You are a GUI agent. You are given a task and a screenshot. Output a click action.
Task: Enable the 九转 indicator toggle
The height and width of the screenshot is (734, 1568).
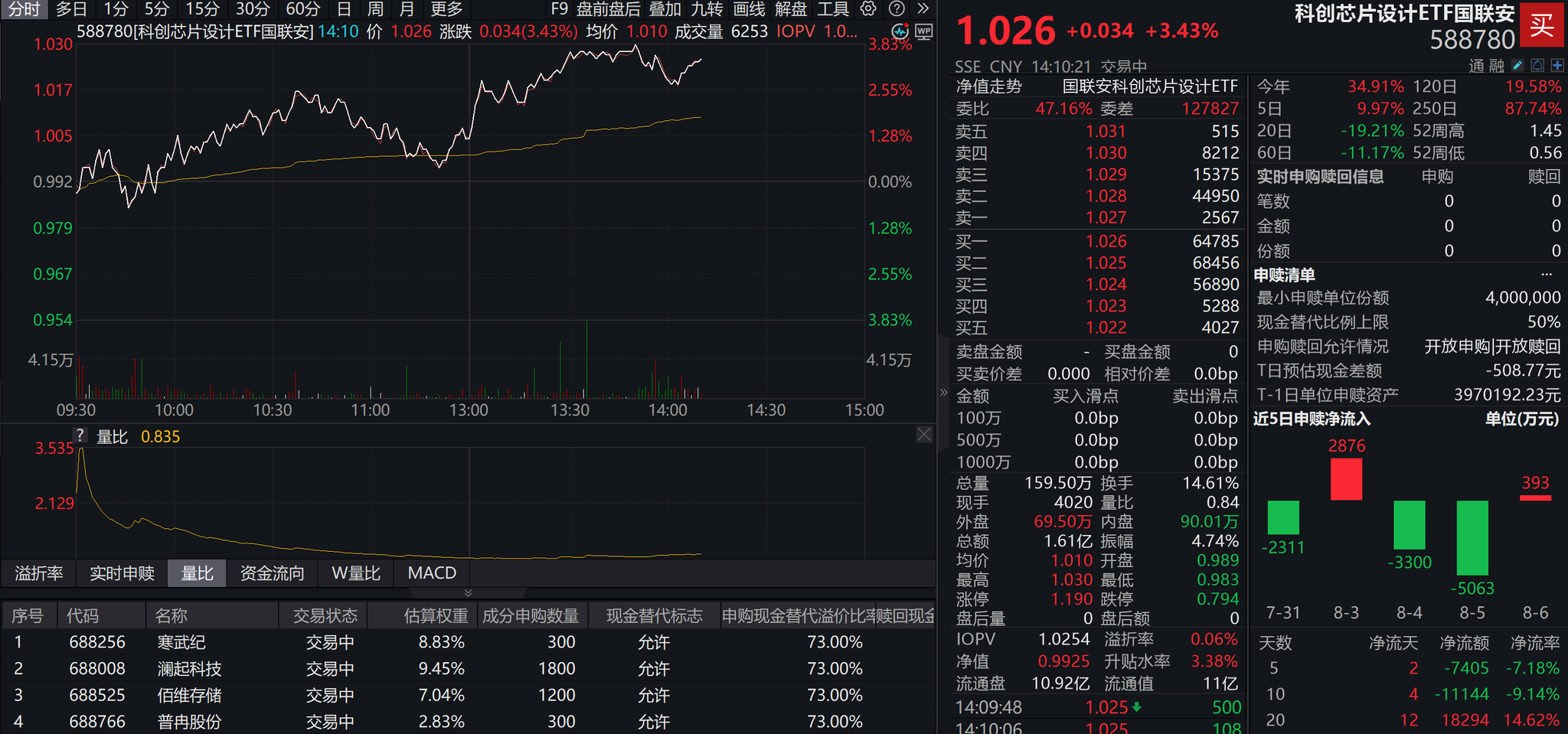(x=707, y=9)
